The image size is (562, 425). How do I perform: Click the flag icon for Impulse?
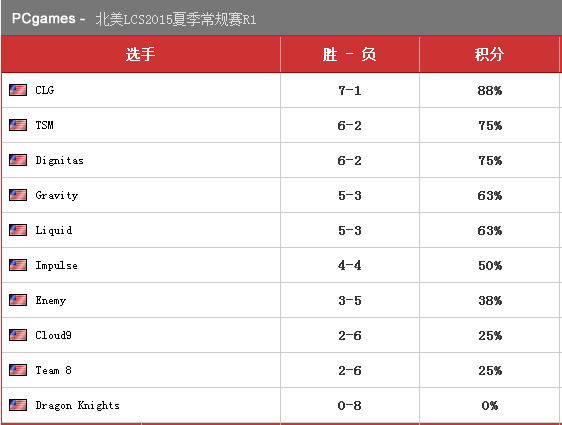click(18, 265)
